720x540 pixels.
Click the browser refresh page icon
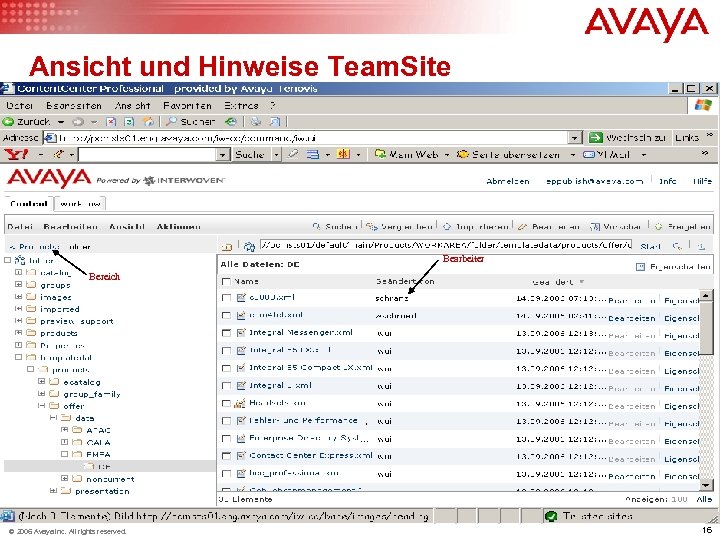tap(129, 122)
